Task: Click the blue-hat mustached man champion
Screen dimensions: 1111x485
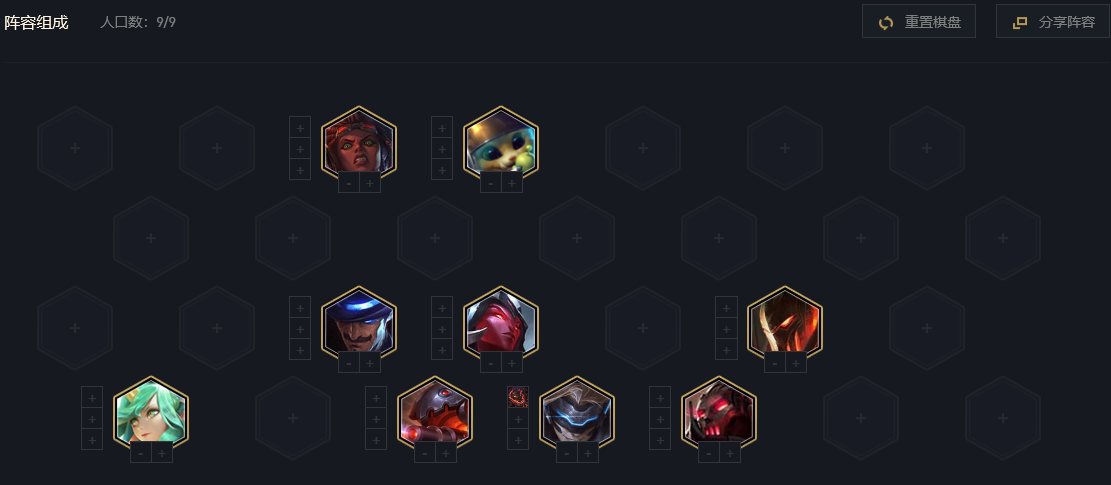Action: (x=359, y=325)
